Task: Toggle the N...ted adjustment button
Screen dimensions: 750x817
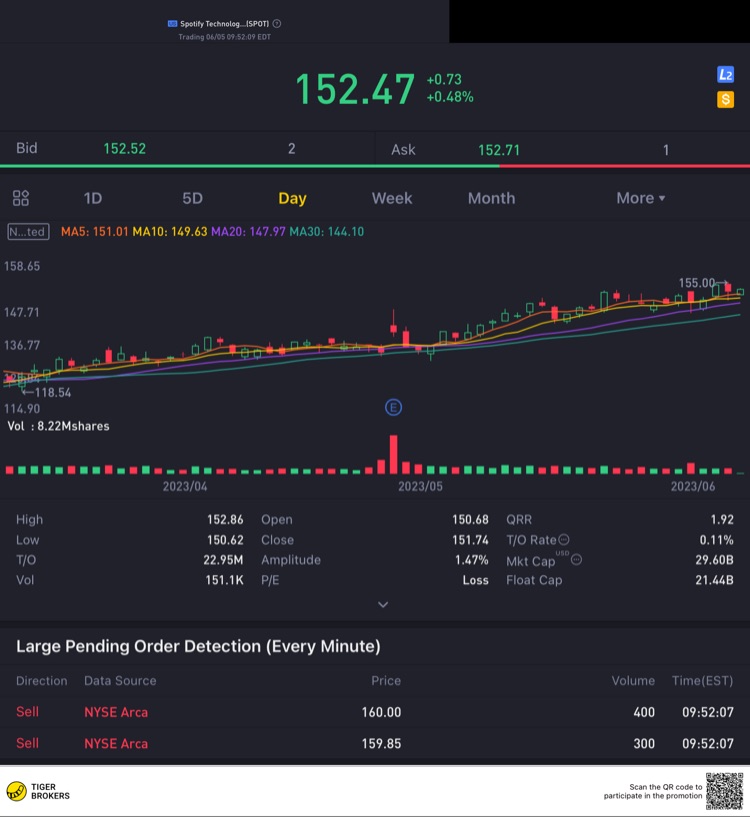Action: click(x=29, y=231)
